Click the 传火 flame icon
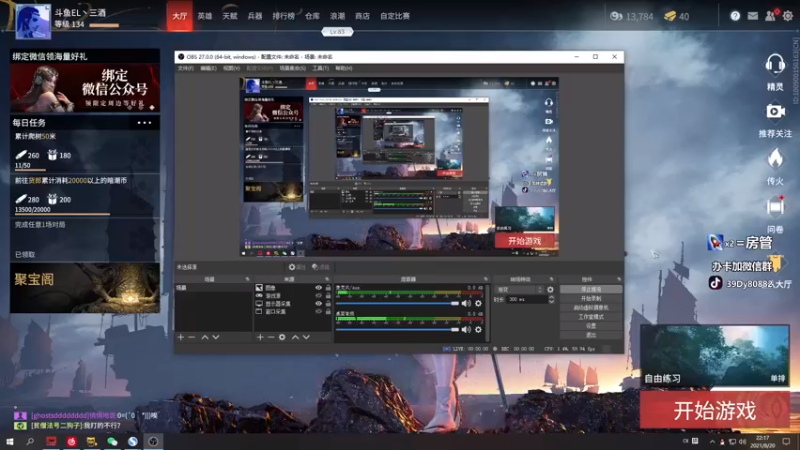The image size is (800, 450). click(x=774, y=159)
